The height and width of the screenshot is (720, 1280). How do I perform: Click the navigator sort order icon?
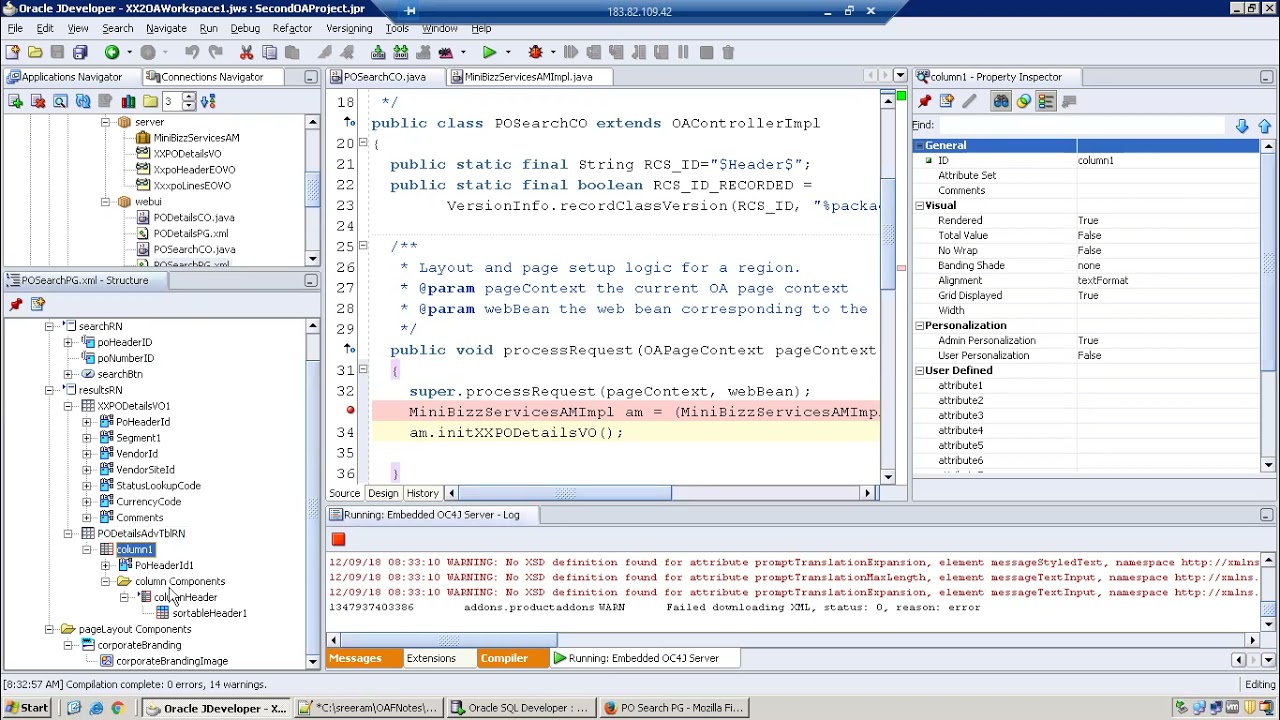(x=208, y=101)
